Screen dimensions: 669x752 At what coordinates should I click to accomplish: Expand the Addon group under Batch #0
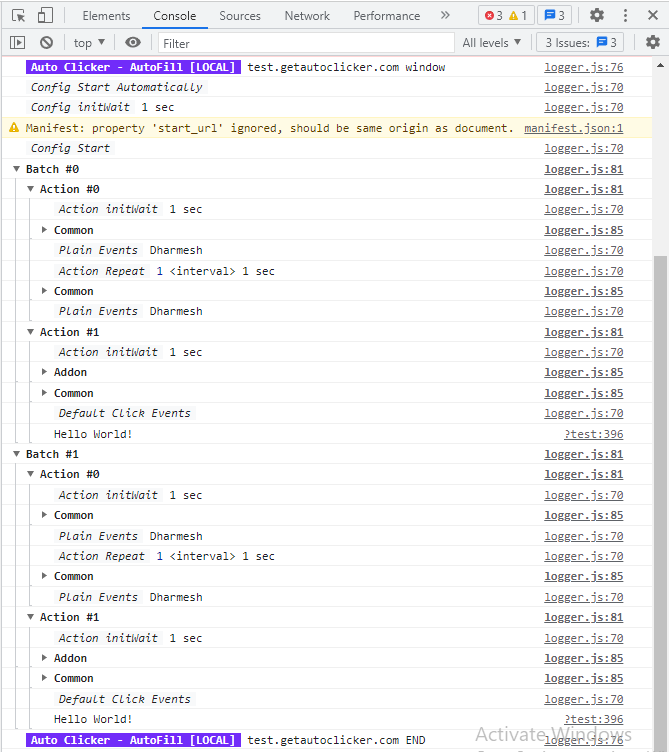(x=45, y=372)
